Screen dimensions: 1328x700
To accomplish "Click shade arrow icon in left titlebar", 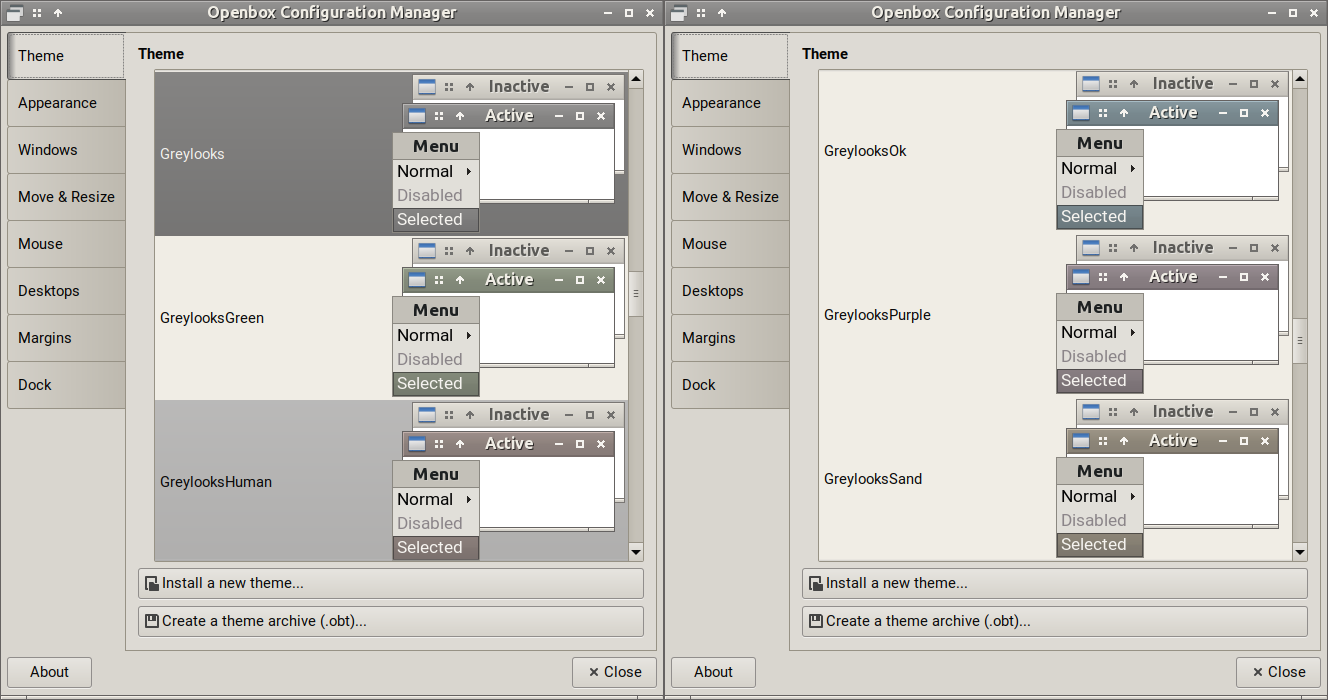I will (57, 13).
